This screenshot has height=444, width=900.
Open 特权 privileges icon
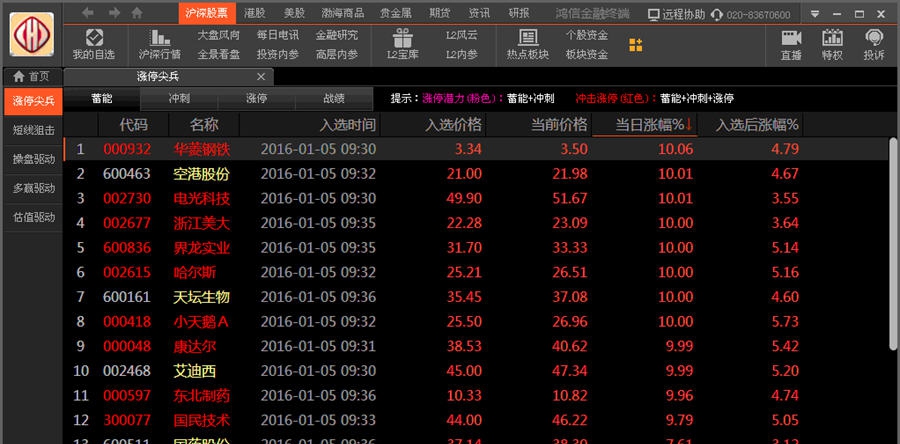coord(832,38)
